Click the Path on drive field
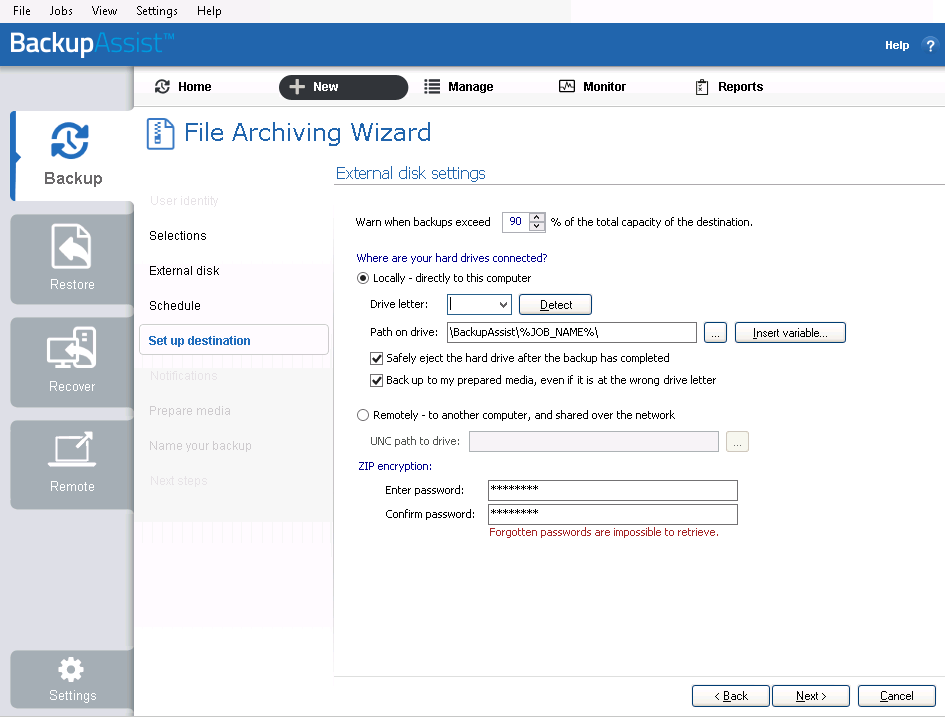This screenshot has height=717, width=945. (x=571, y=333)
